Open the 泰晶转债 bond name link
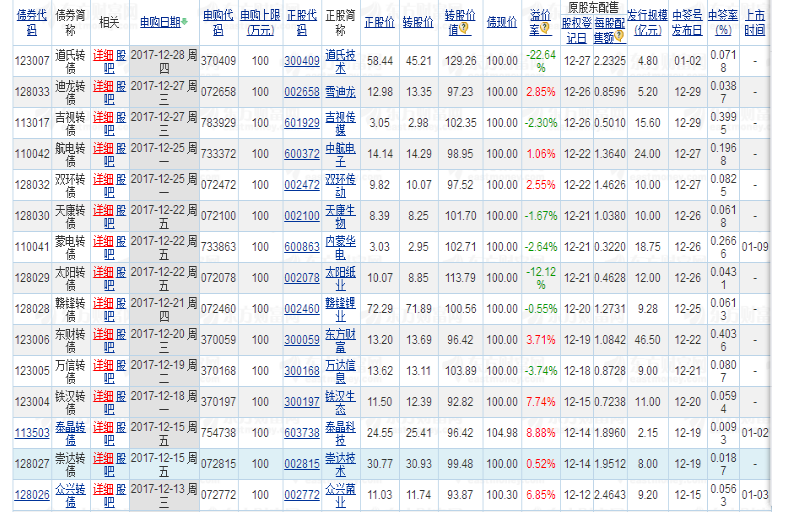The height and width of the screenshot is (529, 793). click(x=70, y=433)
